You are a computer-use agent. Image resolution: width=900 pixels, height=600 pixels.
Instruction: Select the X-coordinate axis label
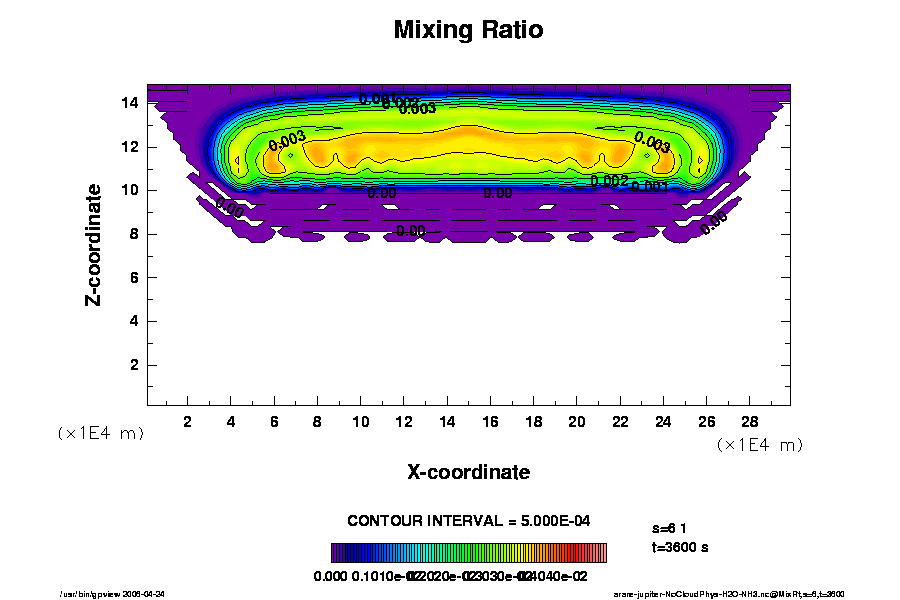468,472
